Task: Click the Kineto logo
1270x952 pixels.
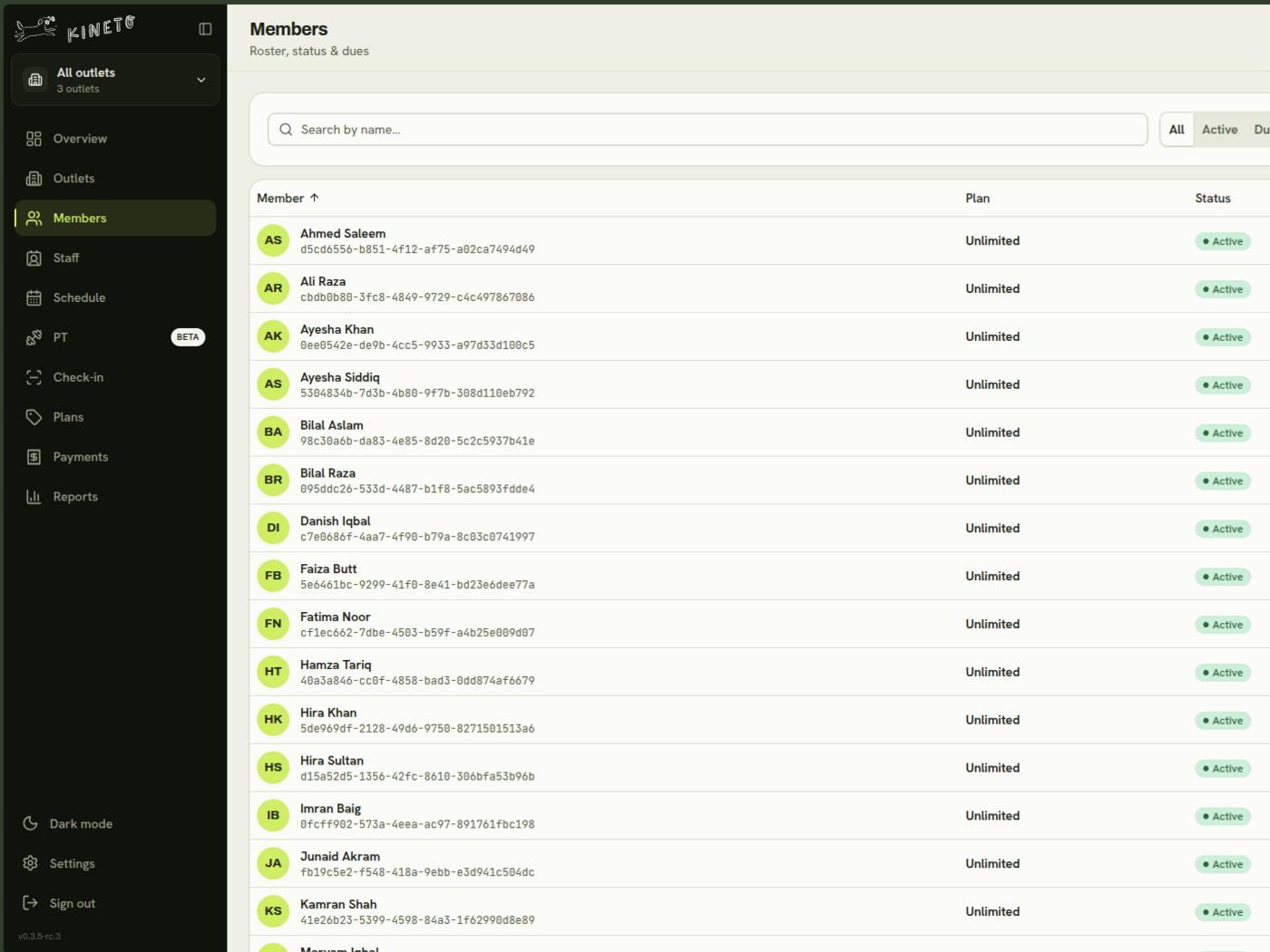Action: pos(74,29)
